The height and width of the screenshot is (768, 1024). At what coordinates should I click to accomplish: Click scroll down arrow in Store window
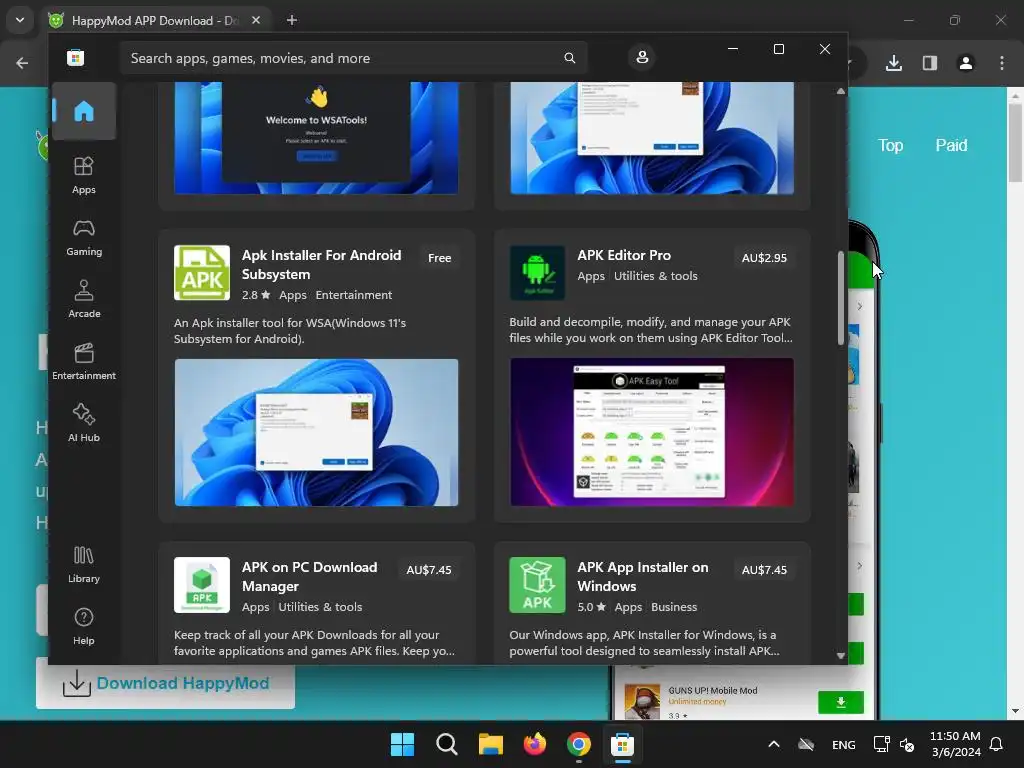(x=840, y=655)
